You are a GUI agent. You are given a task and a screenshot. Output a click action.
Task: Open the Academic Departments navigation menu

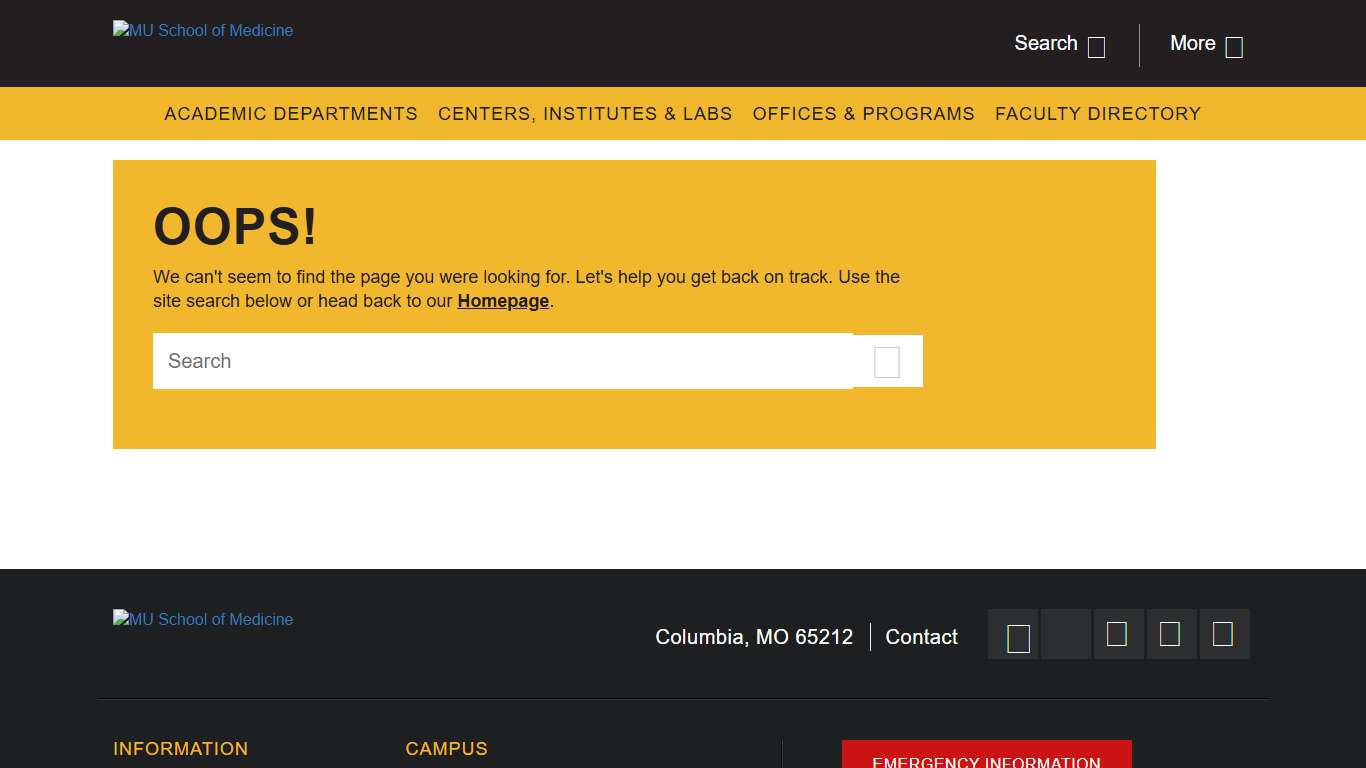tap(291, 113)
